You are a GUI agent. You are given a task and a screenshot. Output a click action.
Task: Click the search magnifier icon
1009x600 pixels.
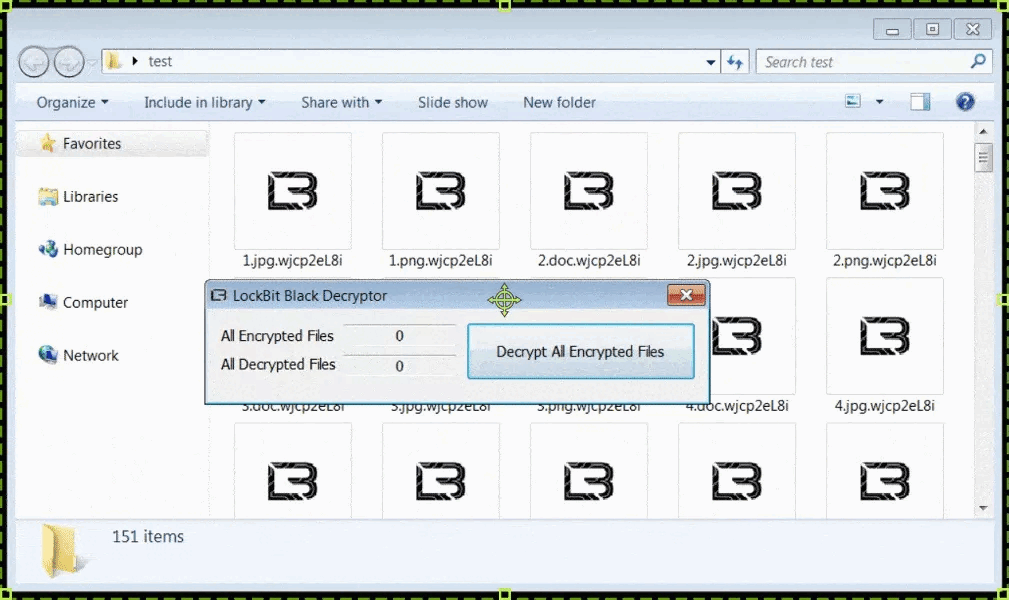pyautogui.click(x=978, y=62)
